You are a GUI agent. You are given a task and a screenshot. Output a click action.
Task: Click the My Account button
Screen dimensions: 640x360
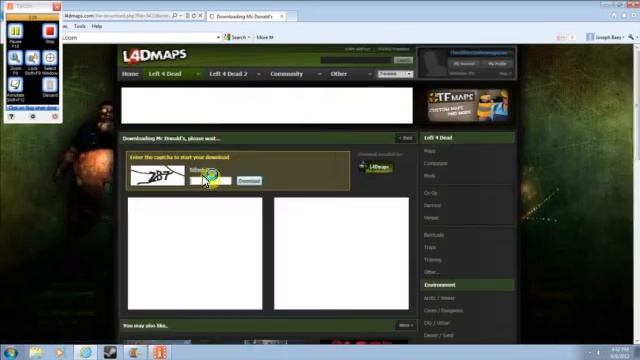(x=464, y=64)
